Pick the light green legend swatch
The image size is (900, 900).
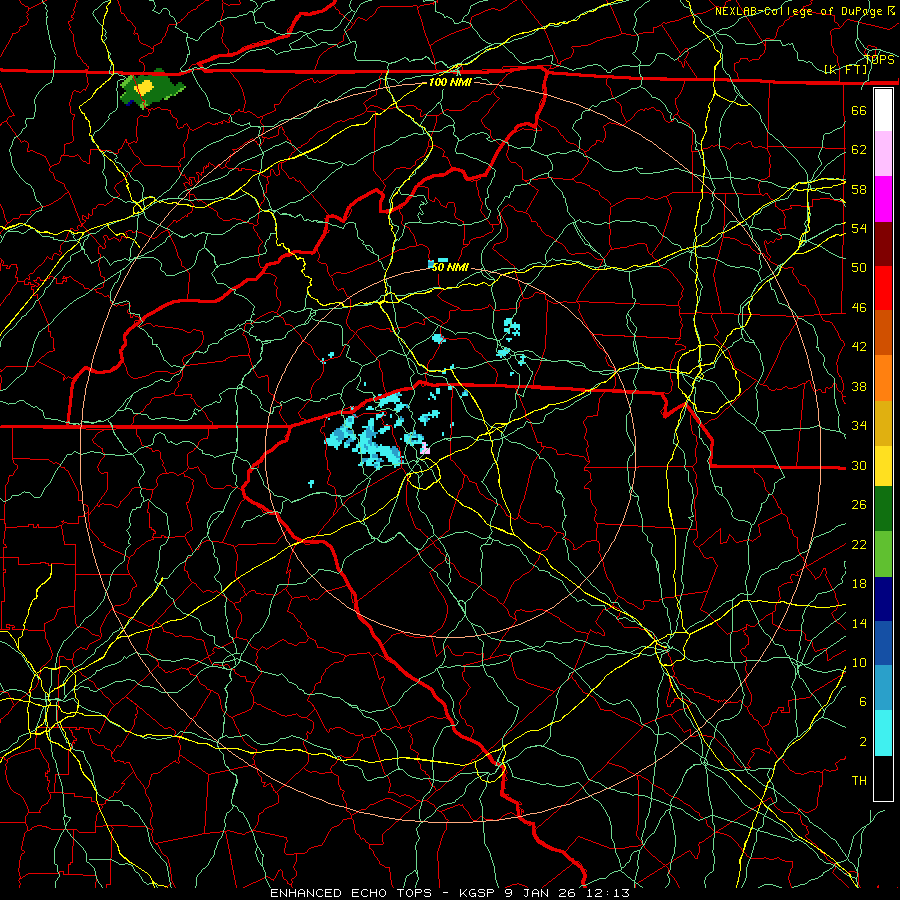883,554
